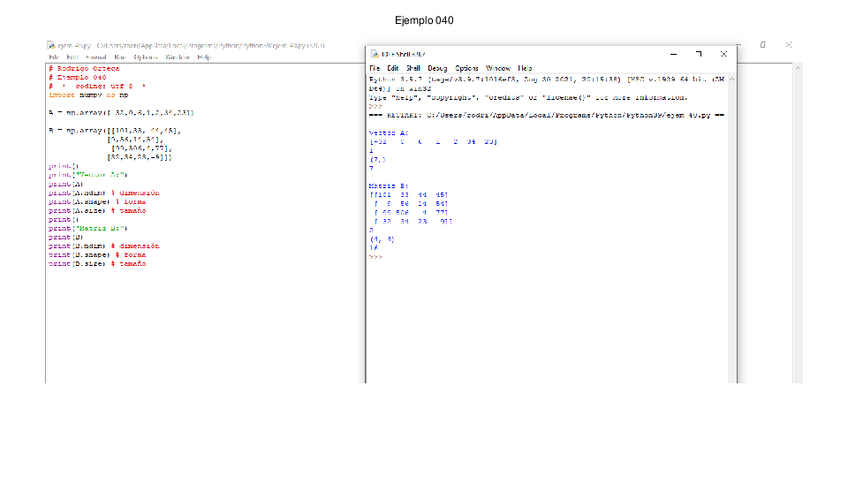
Task: Open the Run menu in the editor window
Action: (120, 57)
